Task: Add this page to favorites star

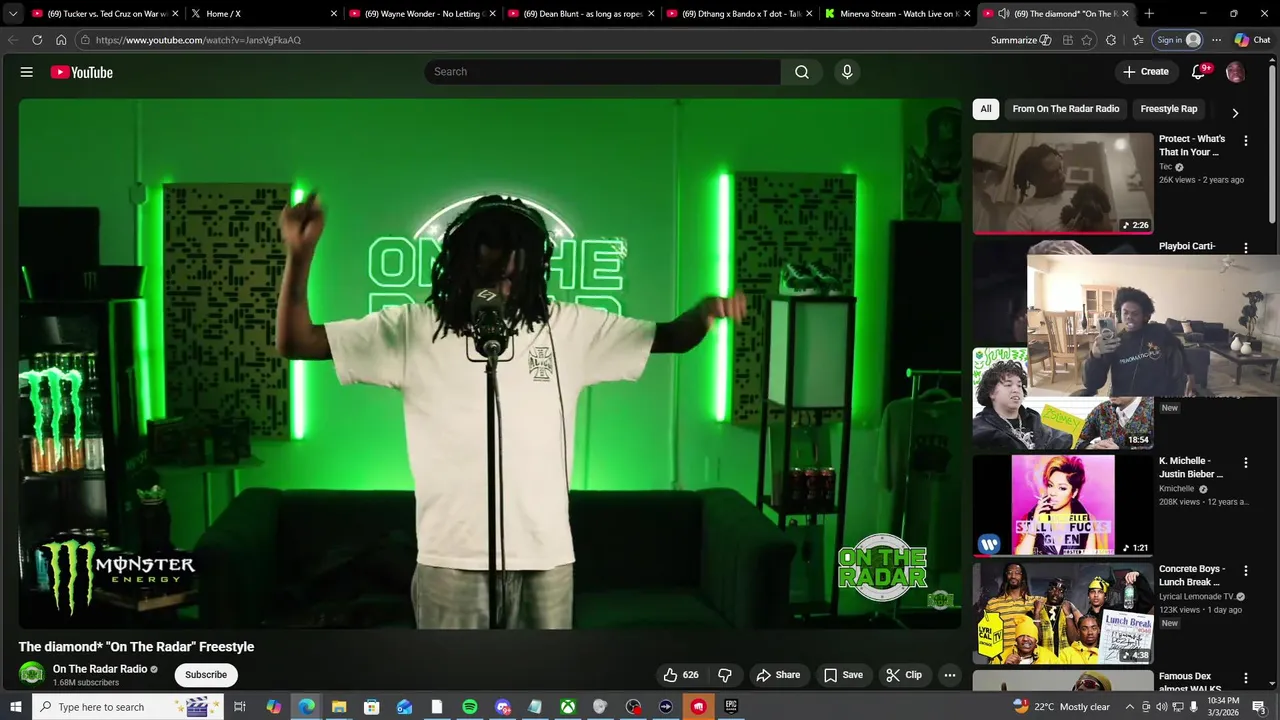Action: 1087,40
